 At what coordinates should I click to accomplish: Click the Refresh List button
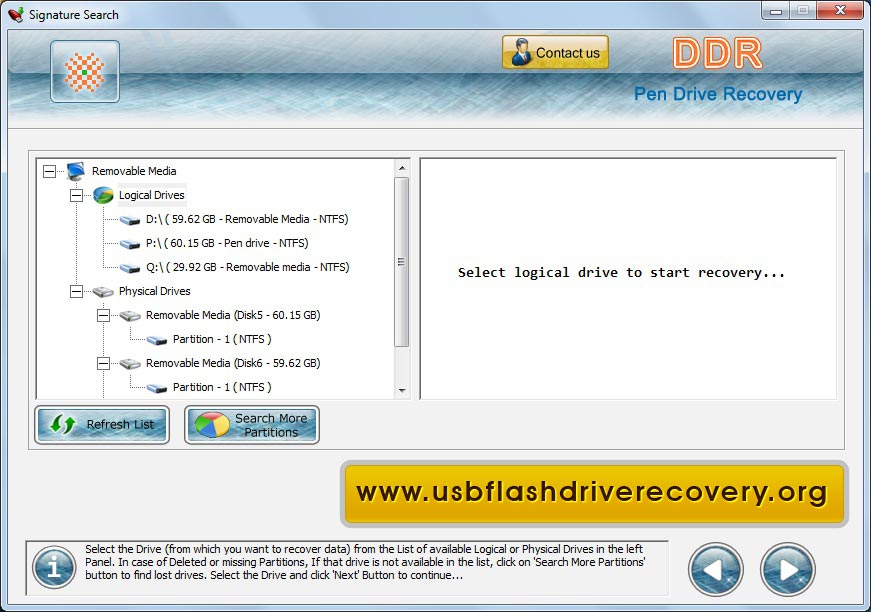[x=102, y=425]
